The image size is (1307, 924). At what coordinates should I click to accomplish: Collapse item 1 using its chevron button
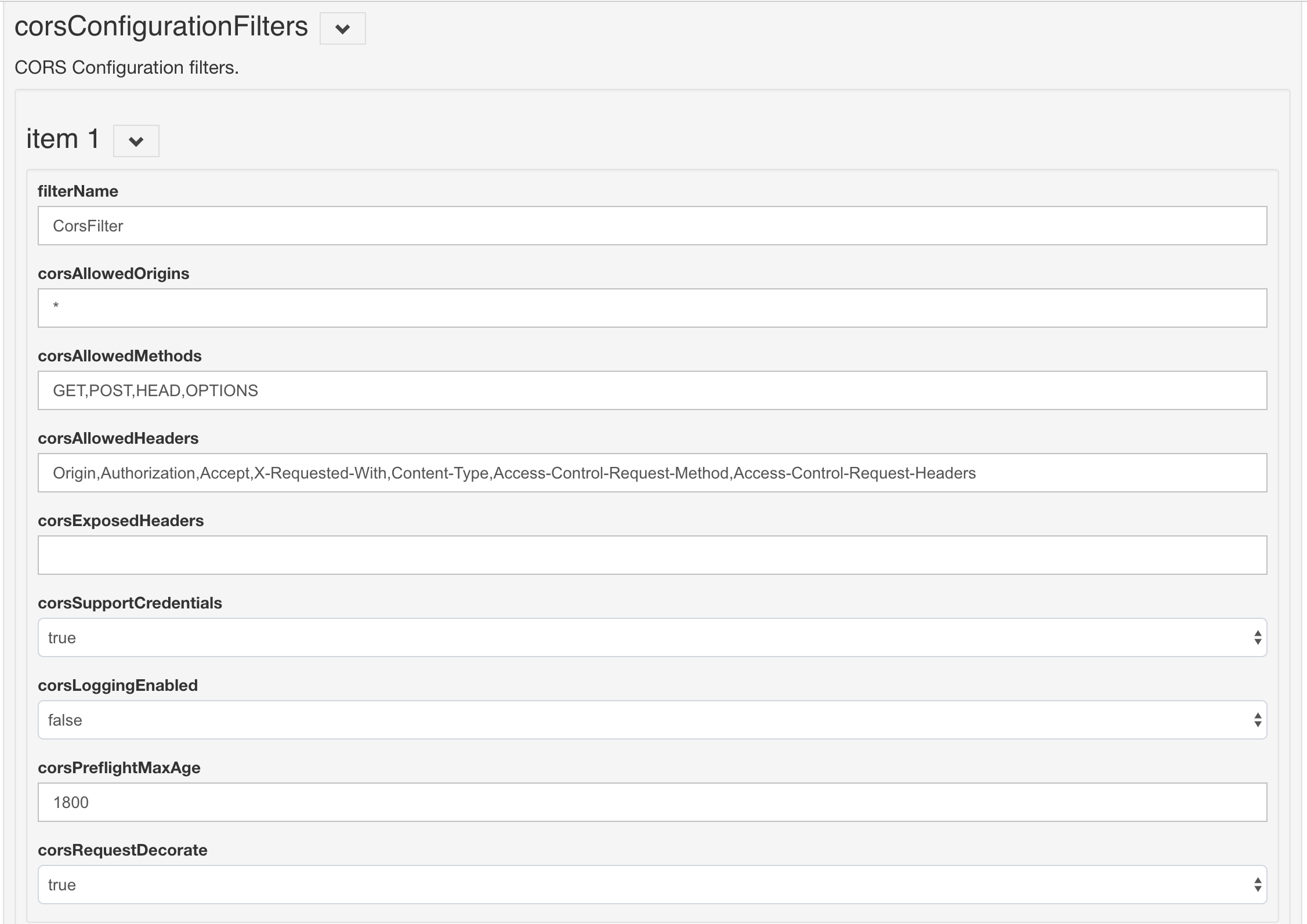tap(136, 141)
